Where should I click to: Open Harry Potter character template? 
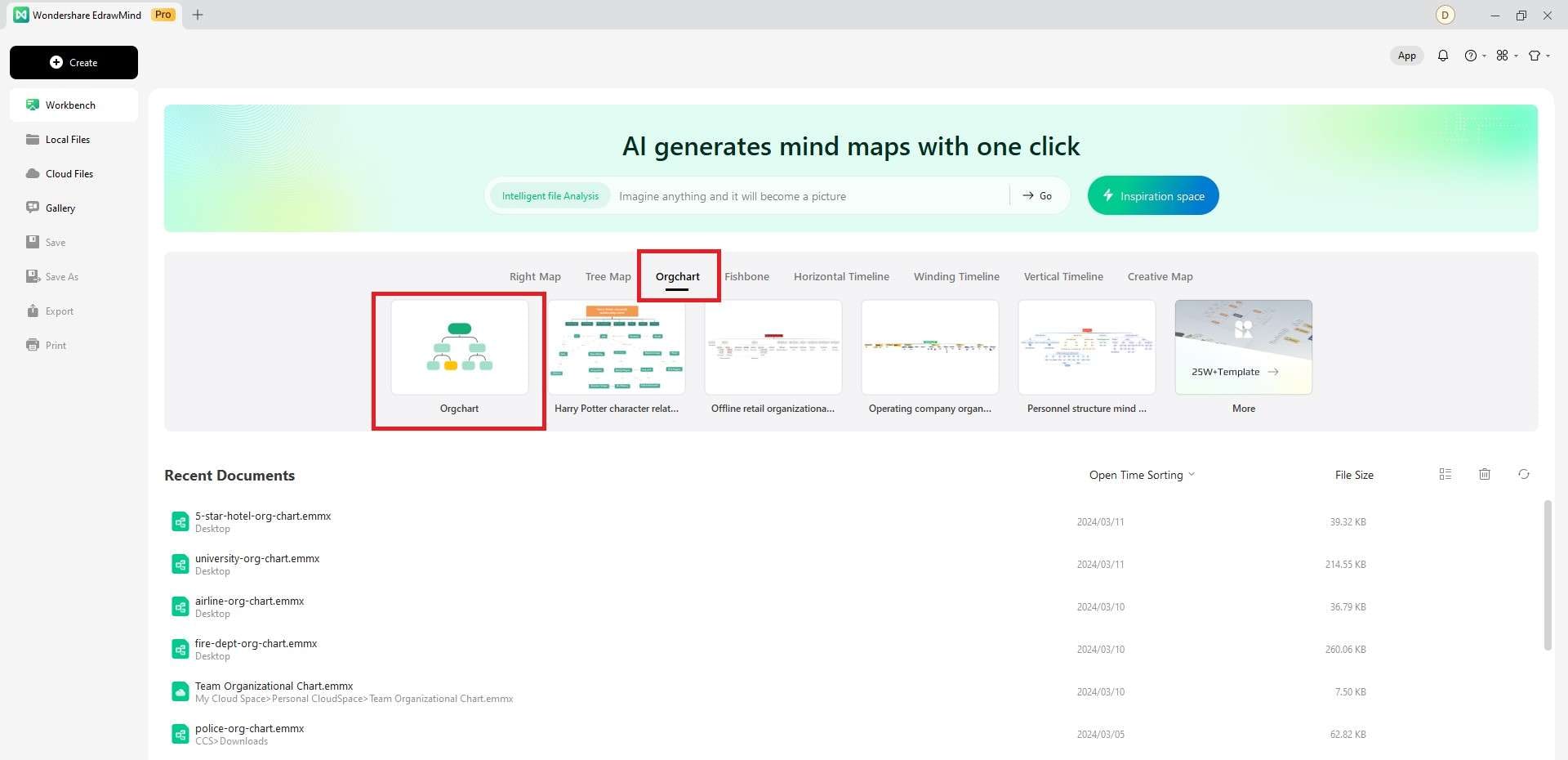tap(617, 347)
